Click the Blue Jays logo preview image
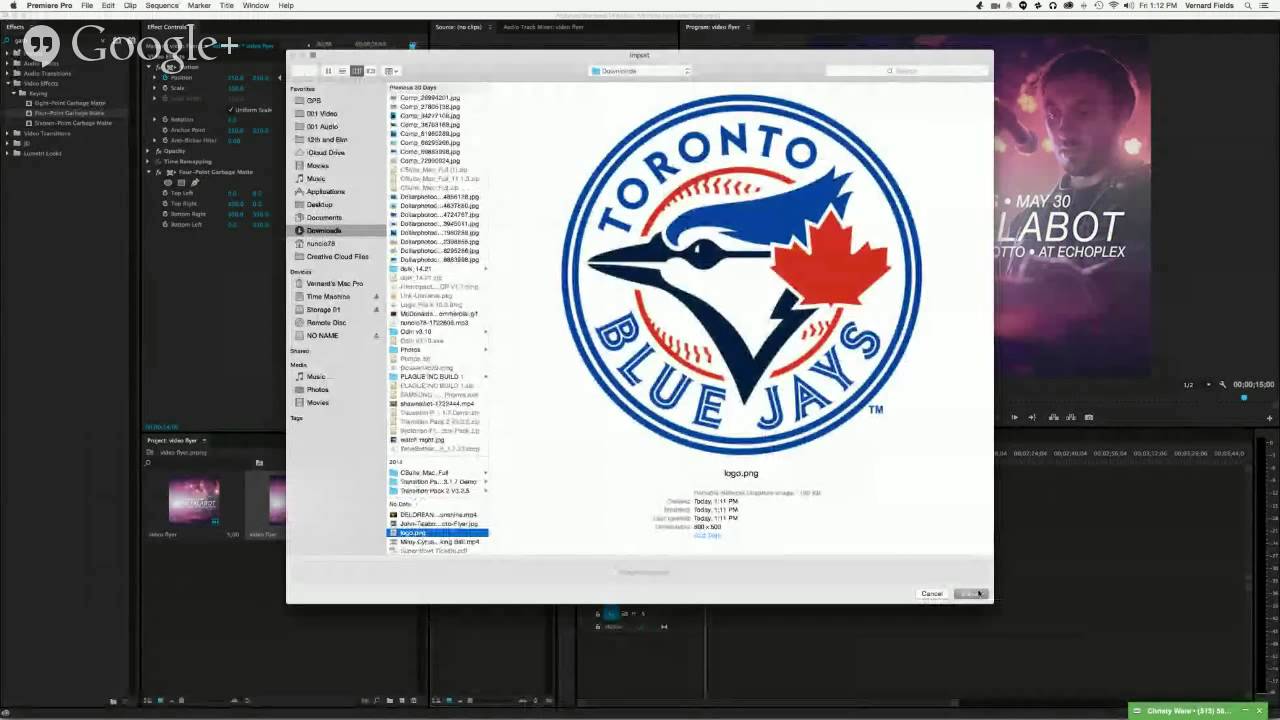1280x720 pixels. tap(741, 274)
